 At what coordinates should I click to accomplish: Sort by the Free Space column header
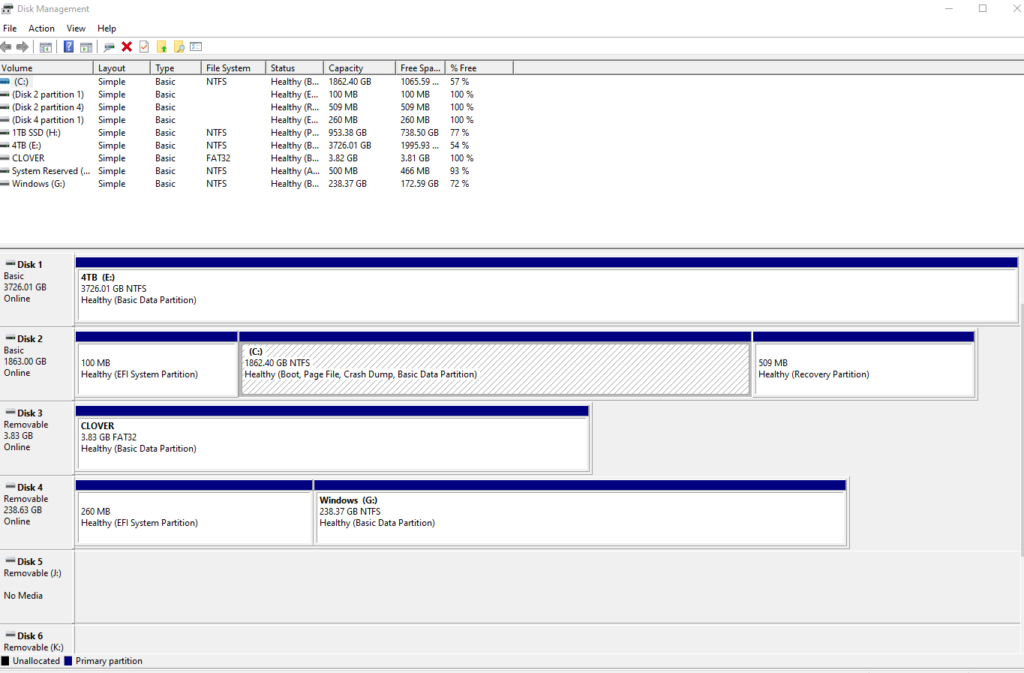pyautogui.click(x=421, y=68)
